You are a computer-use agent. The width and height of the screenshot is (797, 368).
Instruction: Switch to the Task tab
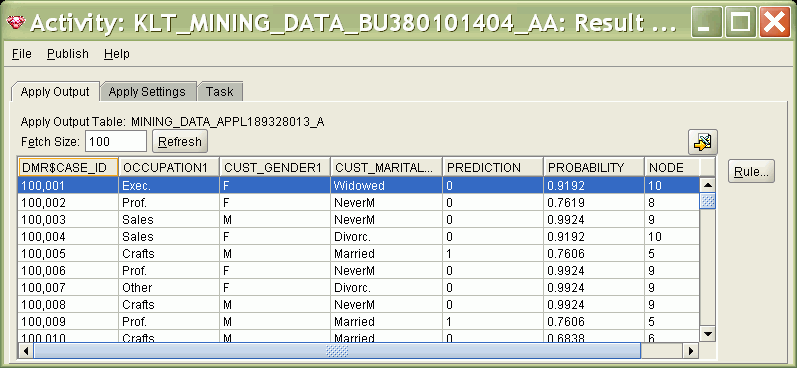point(220,92)
